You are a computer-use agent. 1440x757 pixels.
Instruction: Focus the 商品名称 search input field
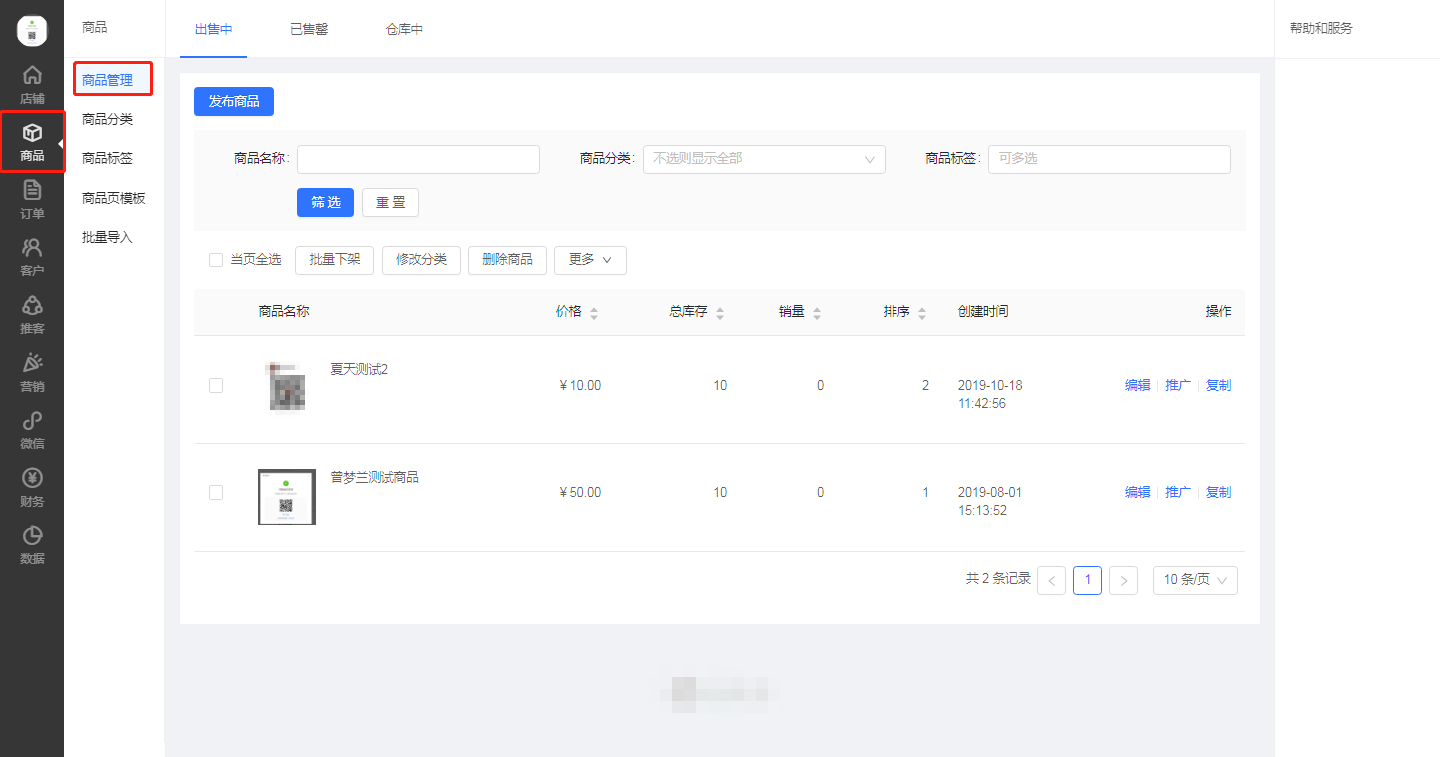[418, 159]
